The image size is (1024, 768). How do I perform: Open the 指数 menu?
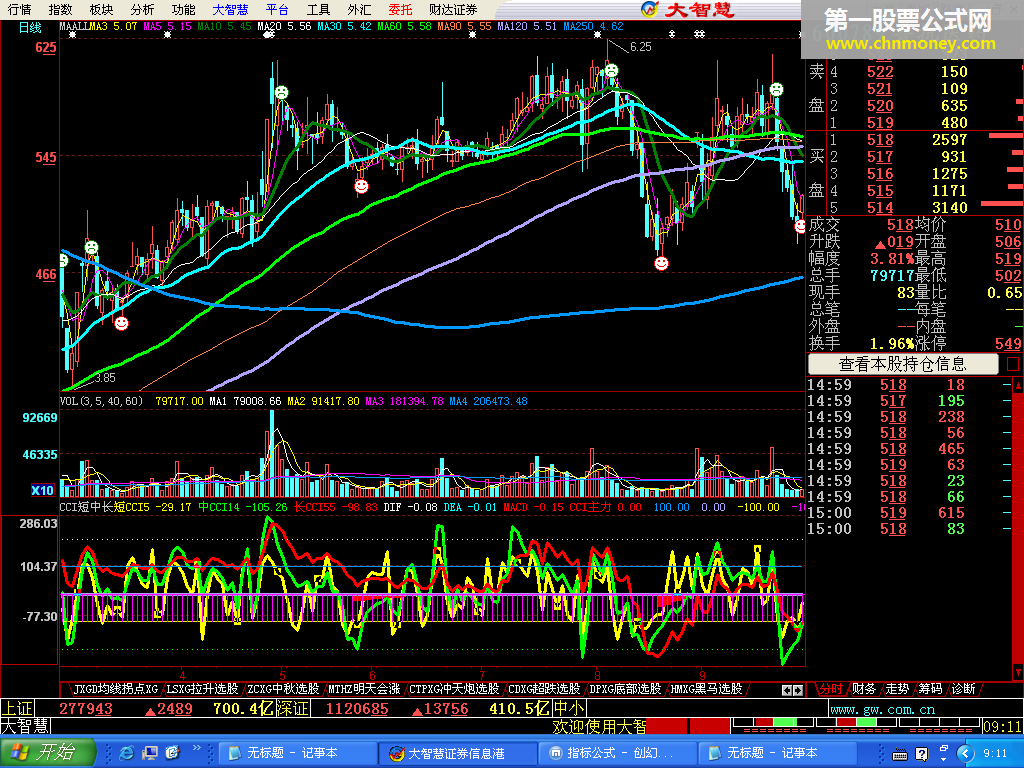tap(61, 10)
